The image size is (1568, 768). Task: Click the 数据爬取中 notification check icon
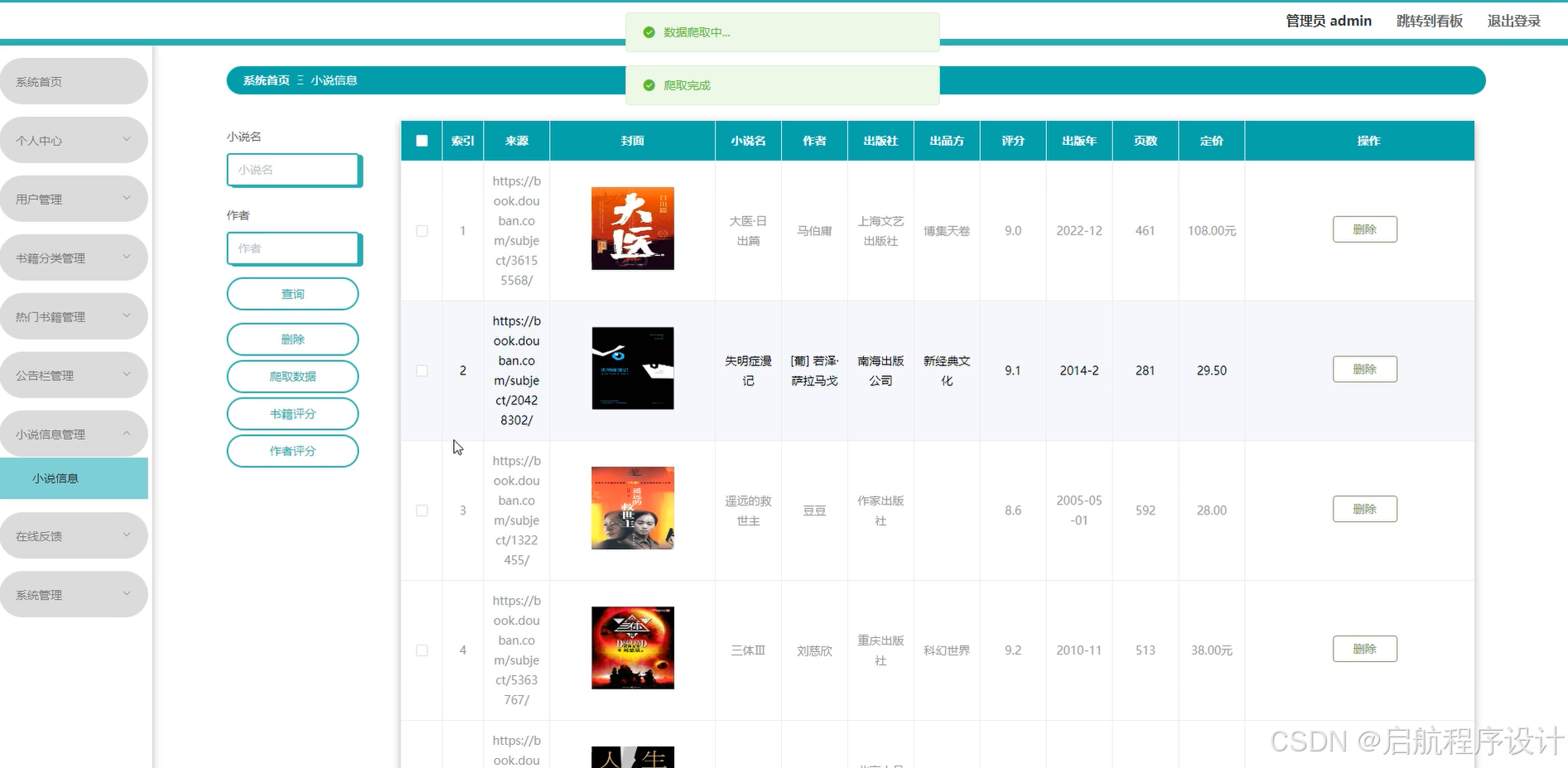(649, 32)
